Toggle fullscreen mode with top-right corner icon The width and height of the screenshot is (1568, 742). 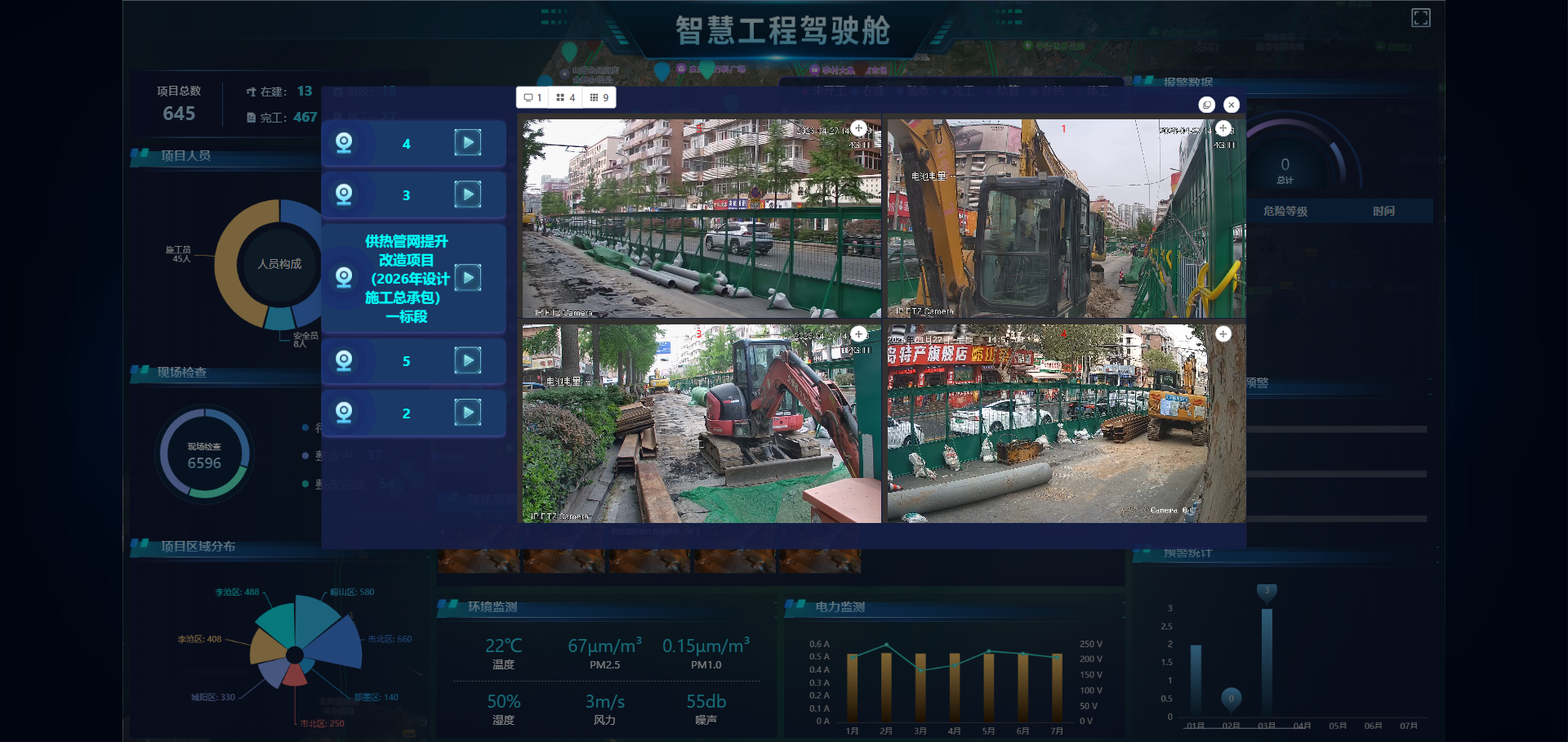click(x=1420, y=18)
